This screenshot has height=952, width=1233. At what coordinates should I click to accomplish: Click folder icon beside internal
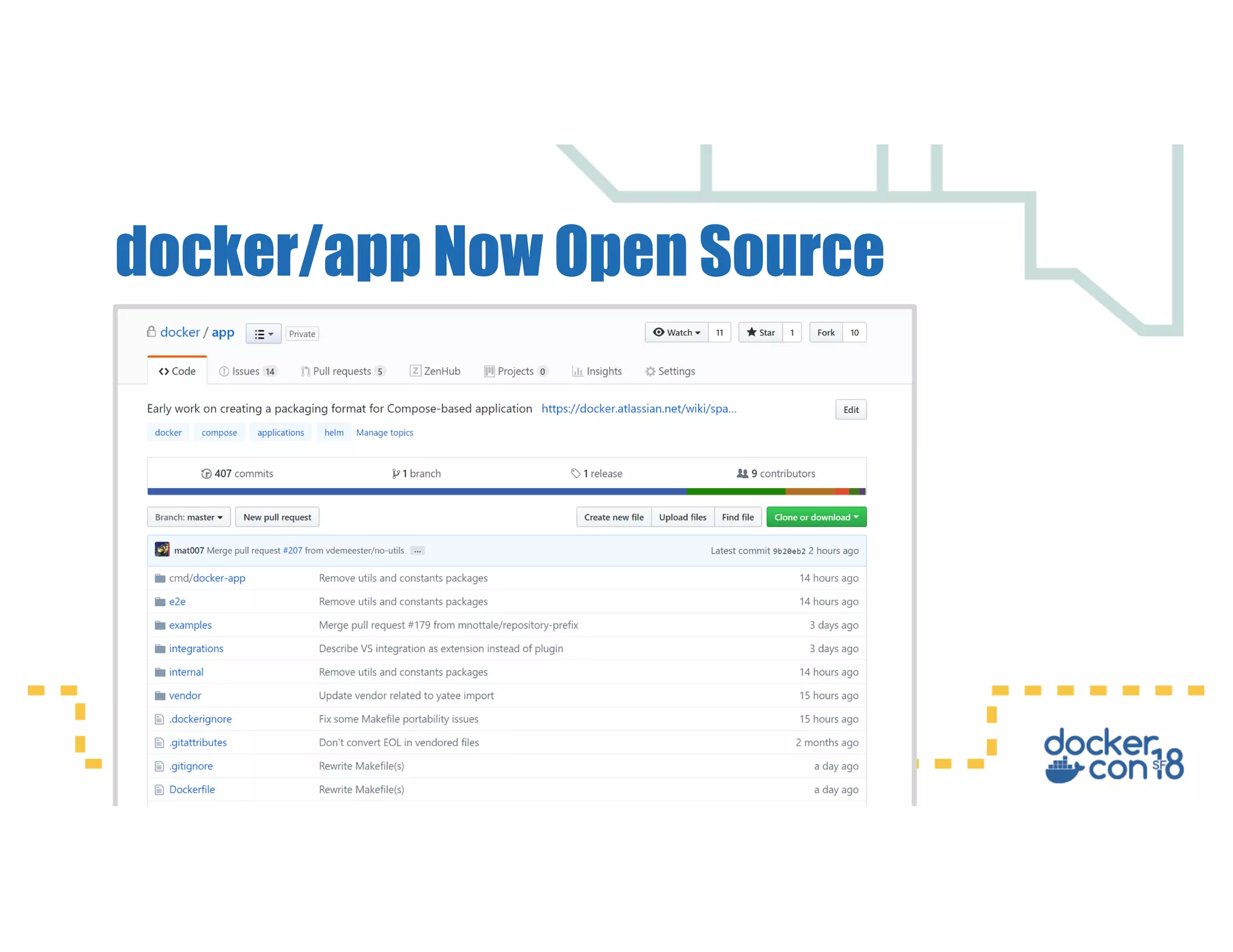coord(160,672)
